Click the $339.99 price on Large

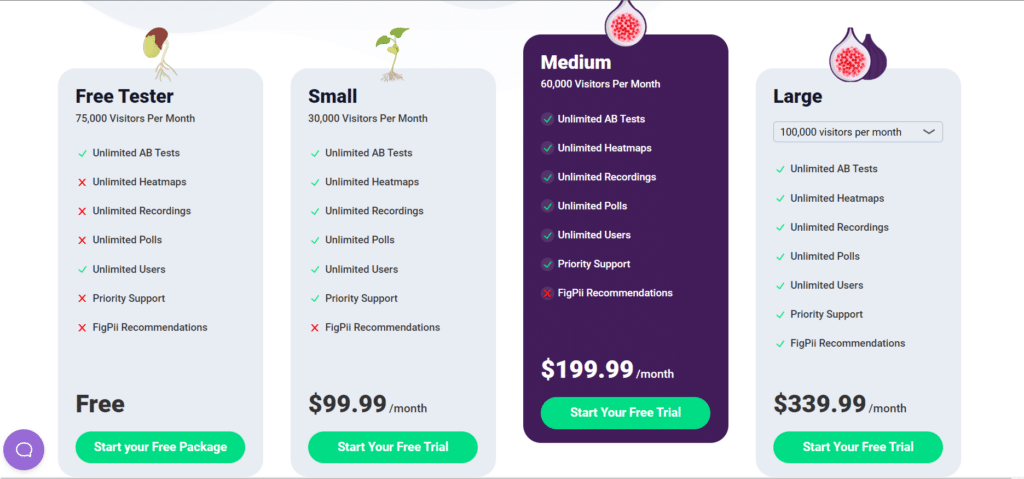(x=820, y=404)
